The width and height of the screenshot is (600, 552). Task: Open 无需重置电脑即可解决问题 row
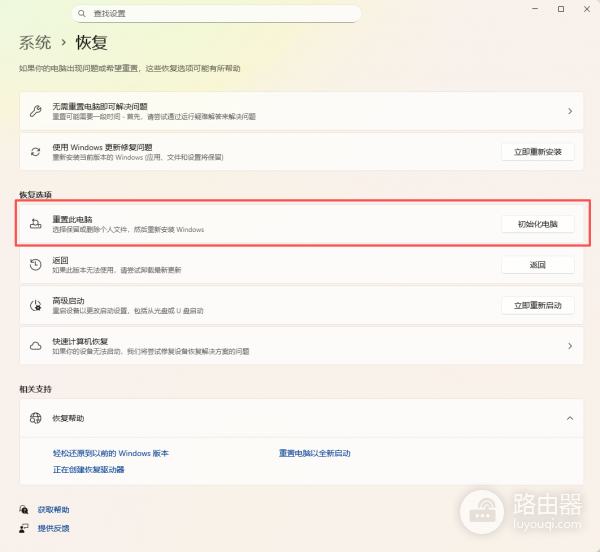[x=302, y=111]
